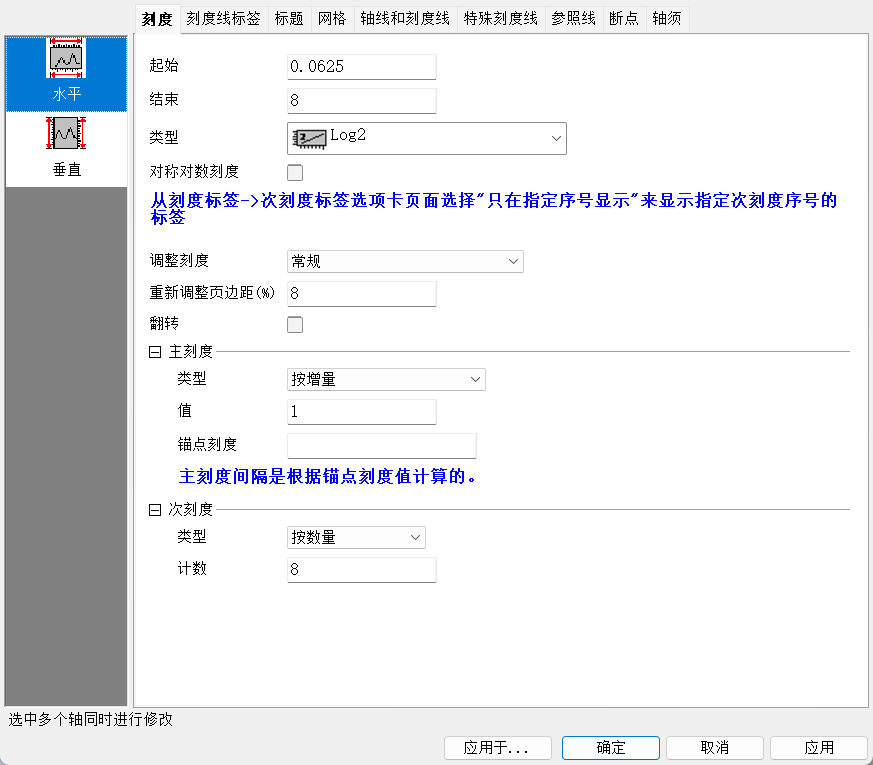The image size is (873, 765).
Task: Collapse the 主刻度 section
Action: (x=155, y=352)
